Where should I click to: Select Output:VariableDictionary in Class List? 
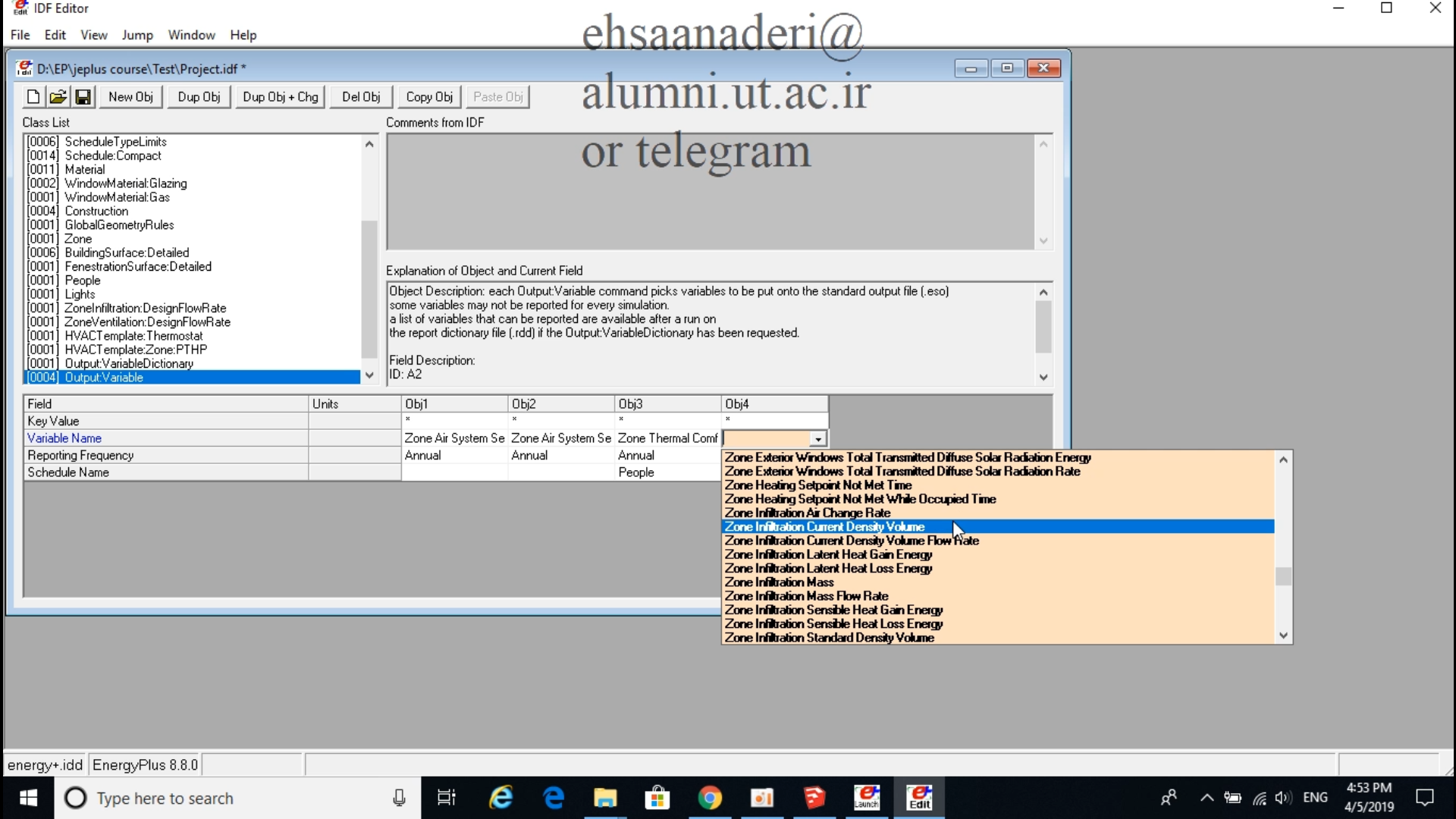193,363
